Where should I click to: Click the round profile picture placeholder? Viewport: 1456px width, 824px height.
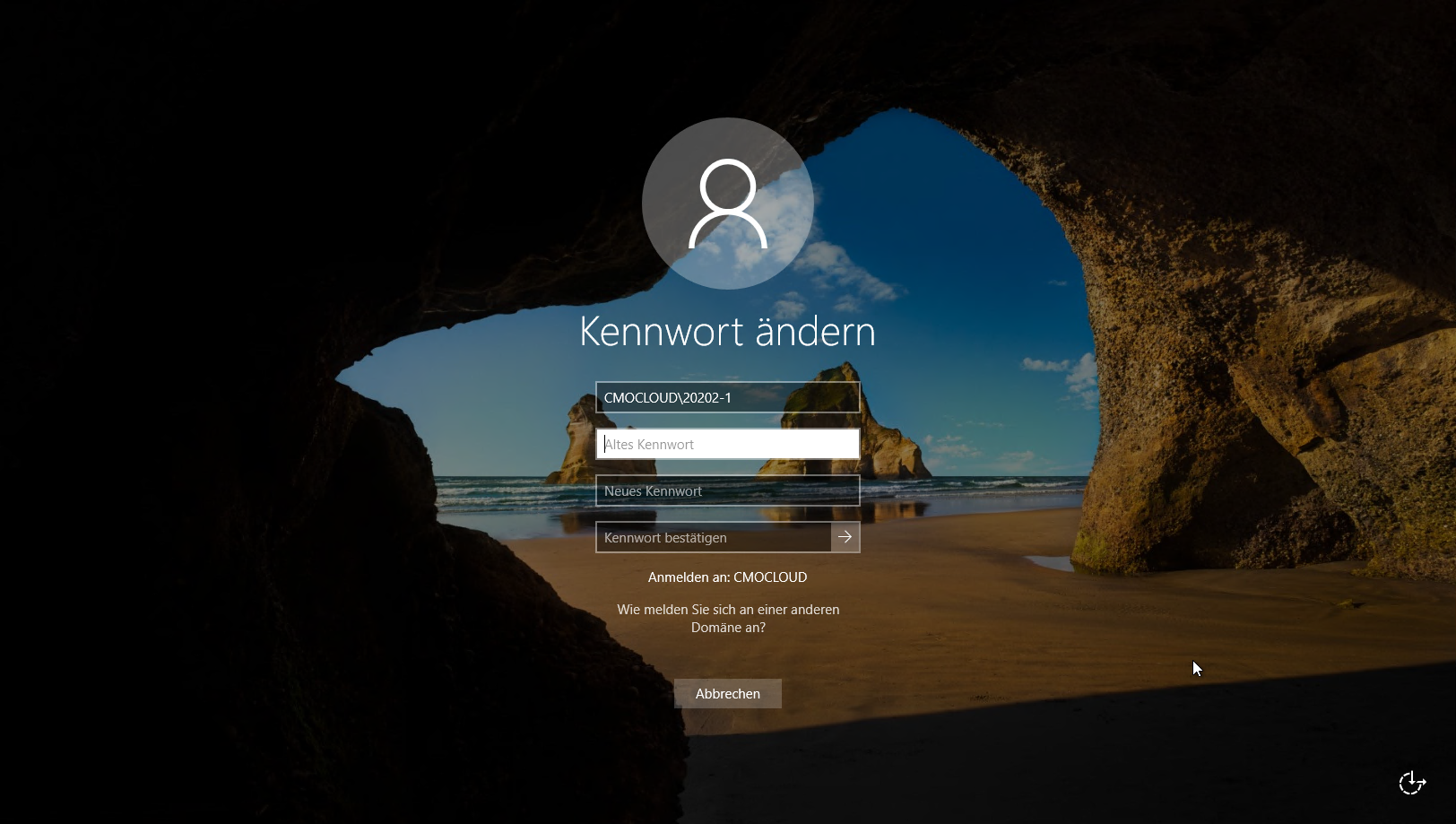[727, 204]
